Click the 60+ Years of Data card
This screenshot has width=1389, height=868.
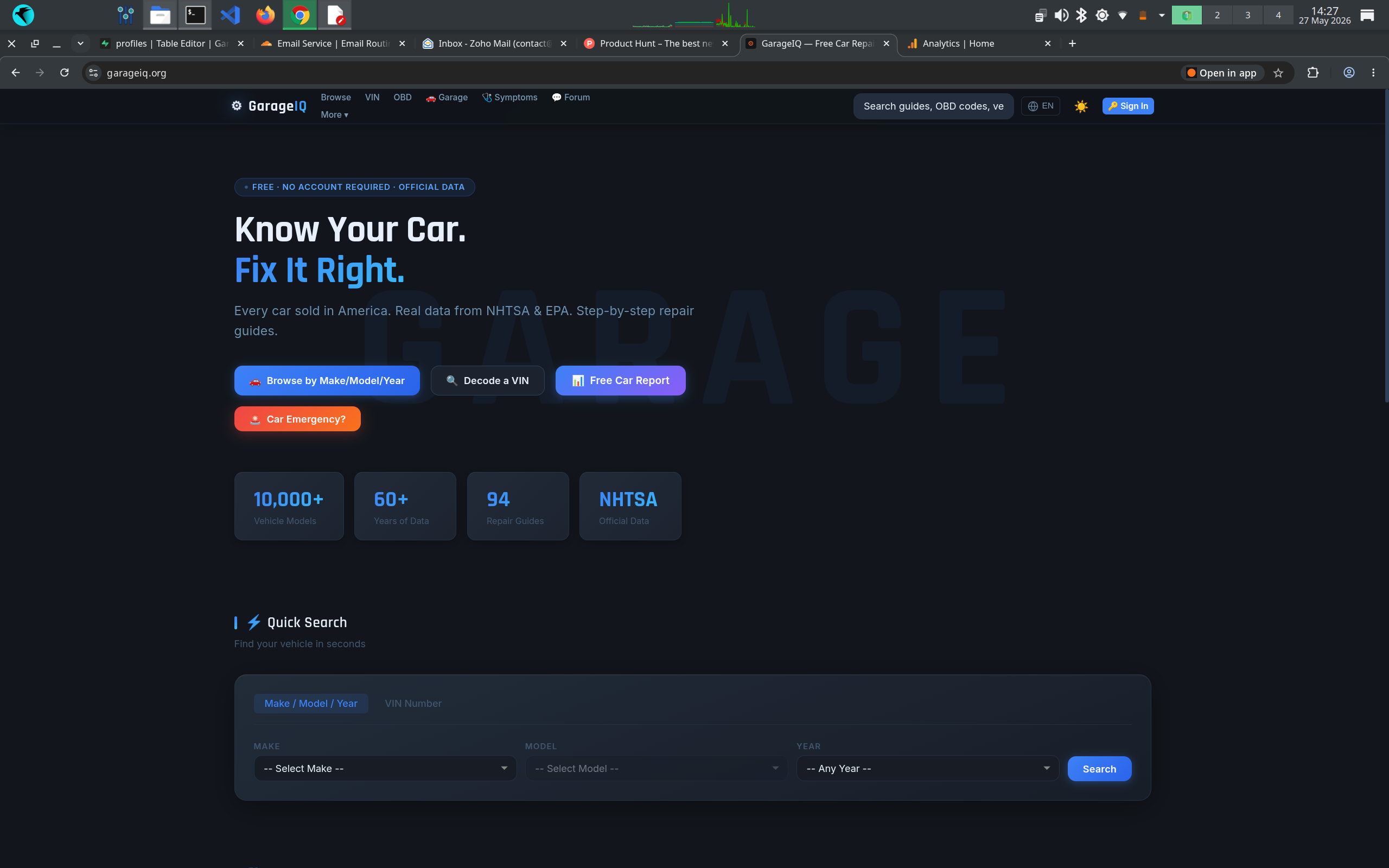coord(405,506)
